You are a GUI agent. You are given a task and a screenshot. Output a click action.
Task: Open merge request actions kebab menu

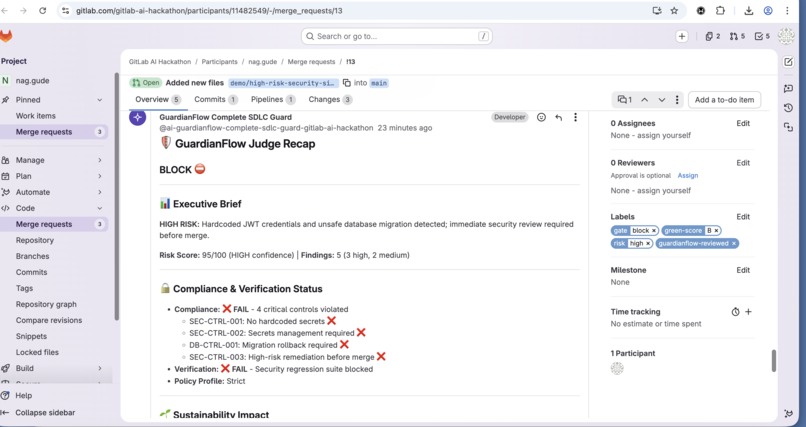[x=677, y=100]
